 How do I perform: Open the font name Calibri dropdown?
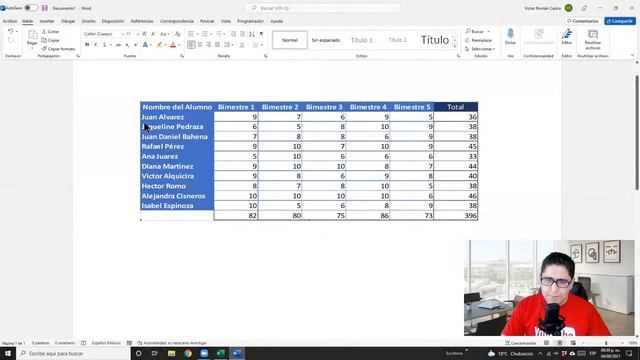click(122, 34)
